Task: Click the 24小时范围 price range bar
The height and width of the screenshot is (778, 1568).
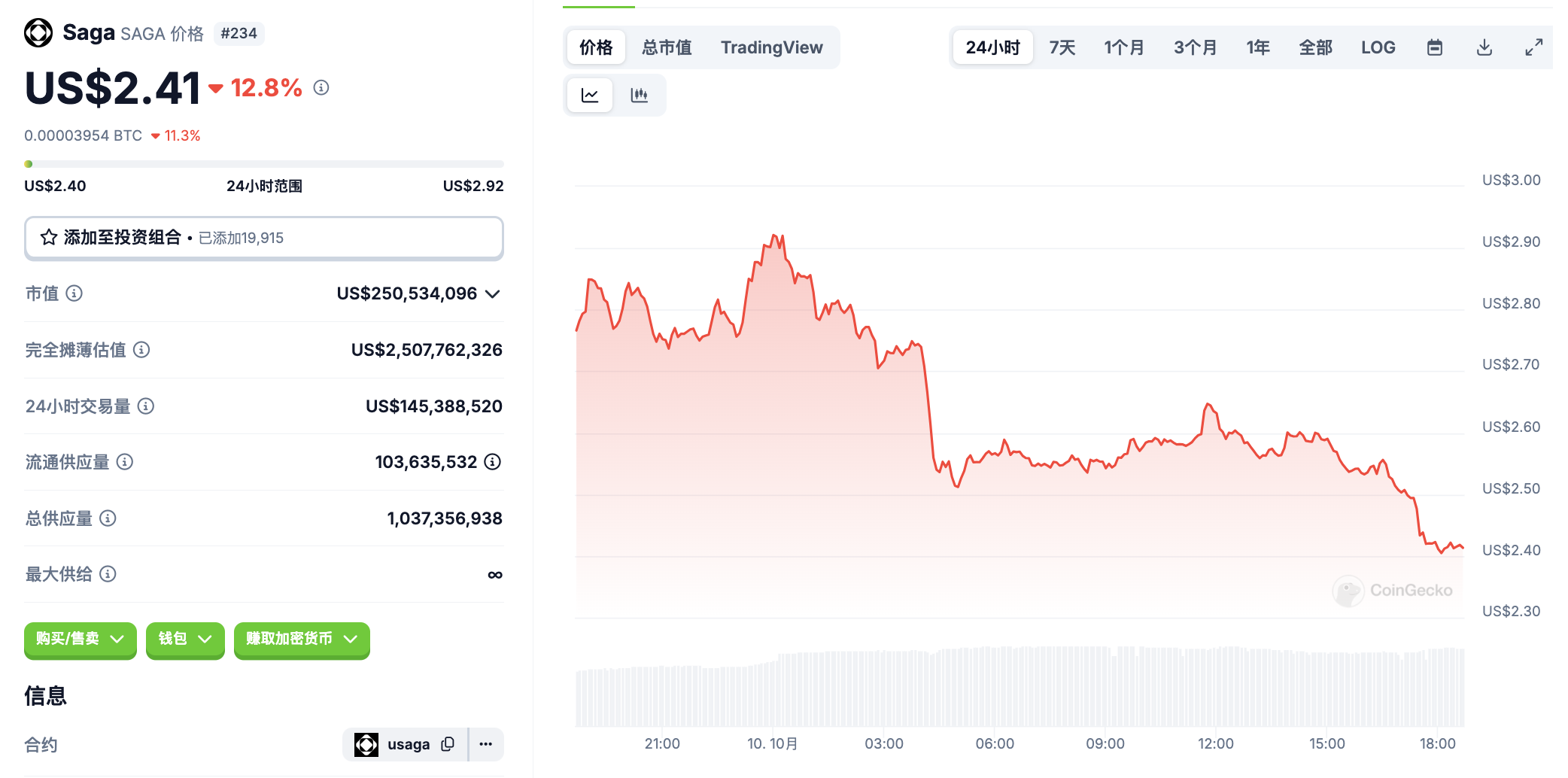Action: [x=263, y=164]
